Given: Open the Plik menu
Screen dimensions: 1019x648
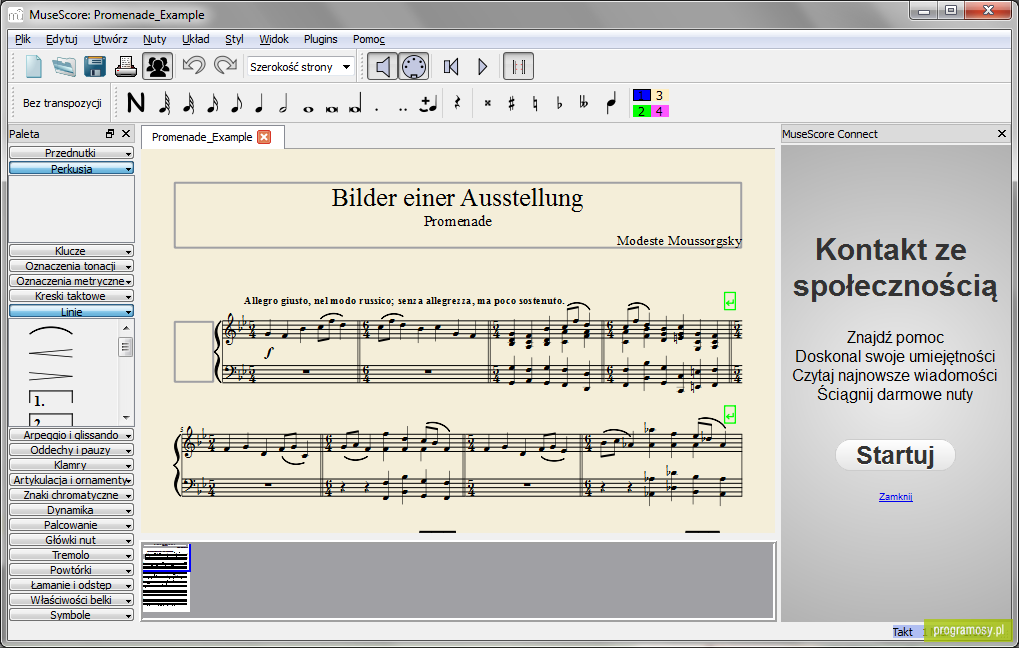Looking at the screenshot, I should tap(23, 39).
